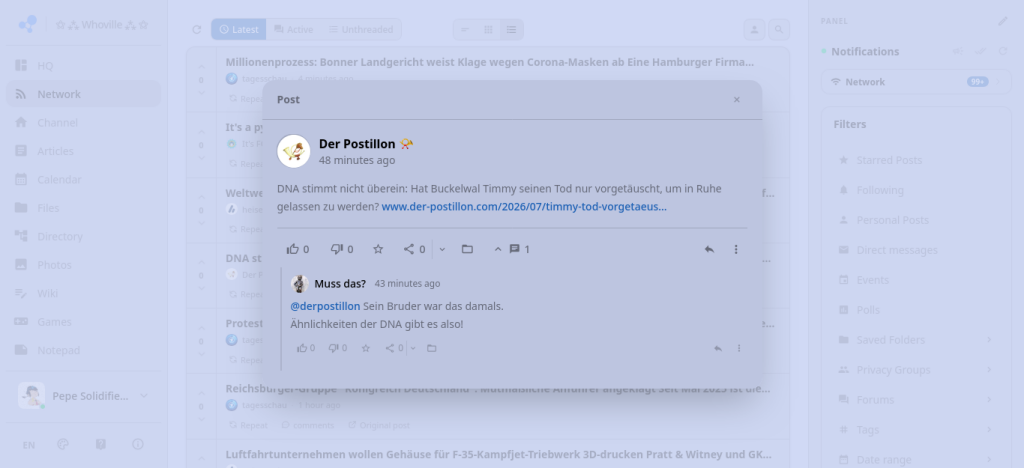Open Wiki in the sidebar
The height and width of the screenshot is (468, 1024).
tap(84, 293)
